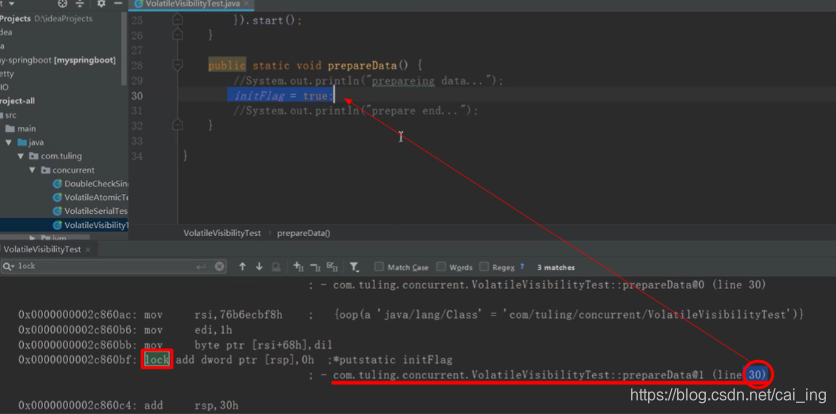This screenshot has height=414, width=836.
Task: Enable Match Case checkbox
Action: point(379,267)
